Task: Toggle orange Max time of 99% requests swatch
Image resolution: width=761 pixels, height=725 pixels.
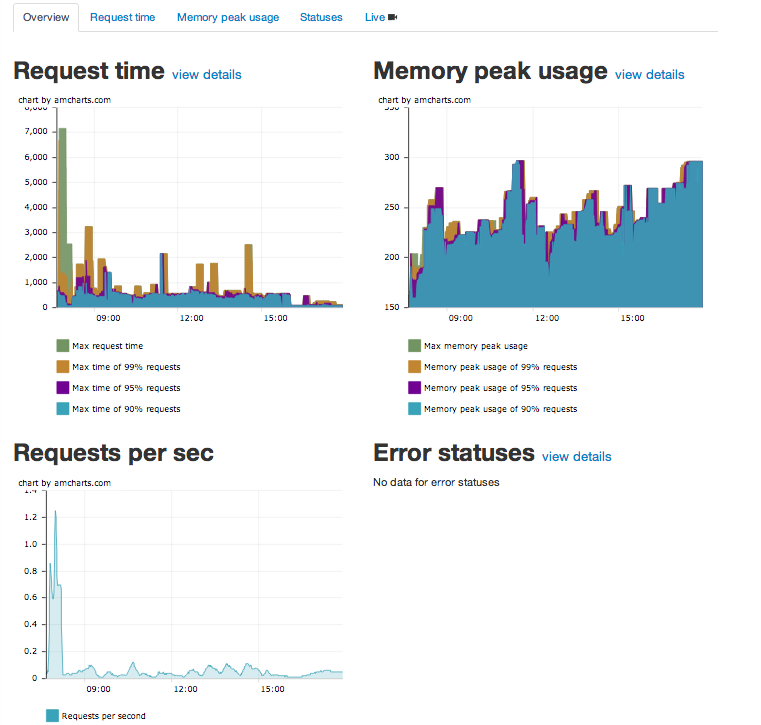Action: click(x=63, y=366)
